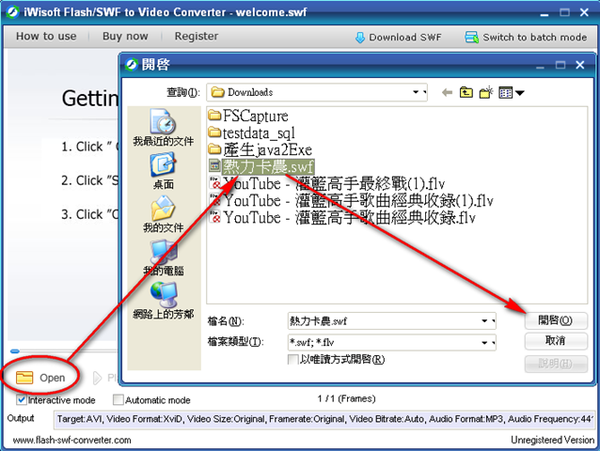Click the 取消 cancel button
This screenshot has height=451, width=600.
pyautogui.click(x=556, y=341)
